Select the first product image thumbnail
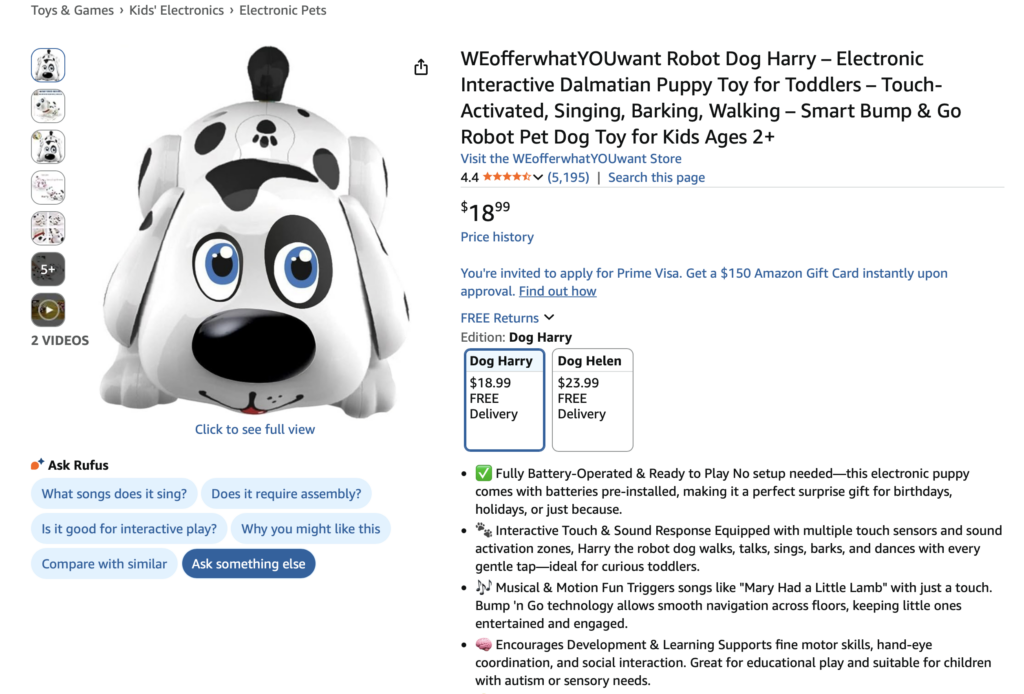Image resolution: width=1024 pixels, height=694 pixels. (47, 64)
